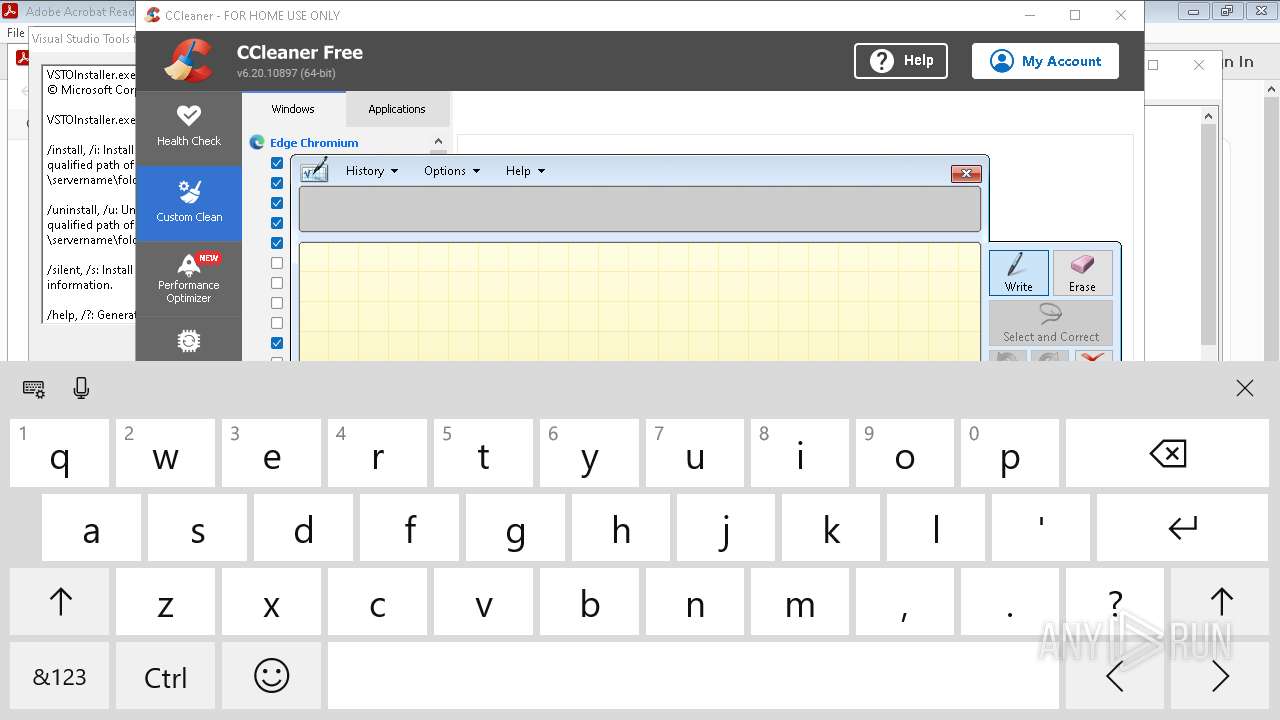Enable the first unchecked box under Edge Chromium
The width and height of the screenshot is (1280, 720).
pyautogui.click(x=277, y=263)
